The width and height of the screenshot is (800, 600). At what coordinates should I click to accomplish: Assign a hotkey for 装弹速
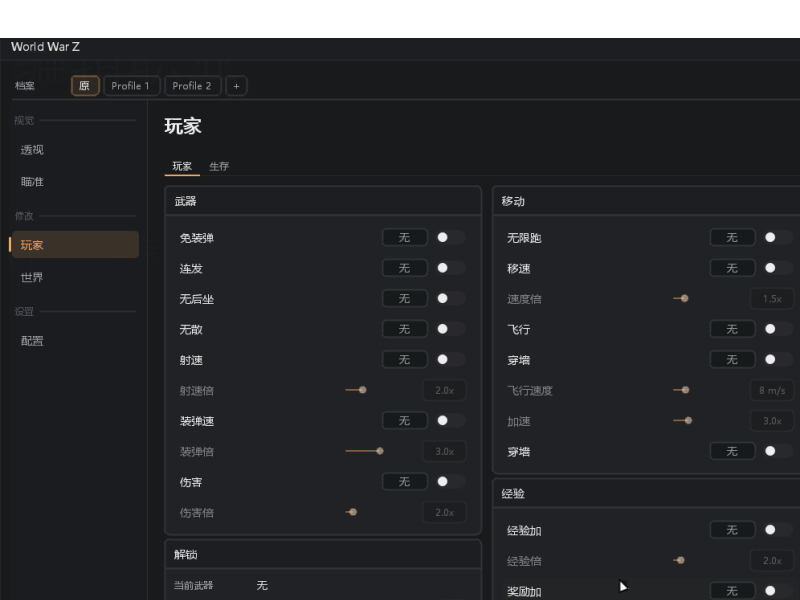coord(405,420)
